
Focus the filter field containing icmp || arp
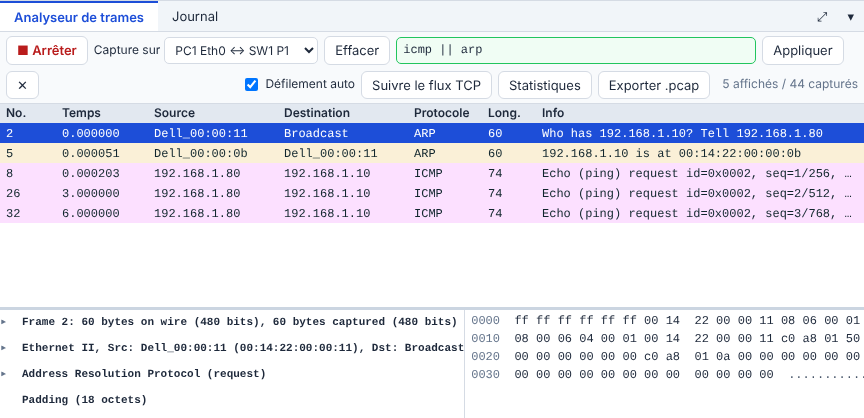576,51
